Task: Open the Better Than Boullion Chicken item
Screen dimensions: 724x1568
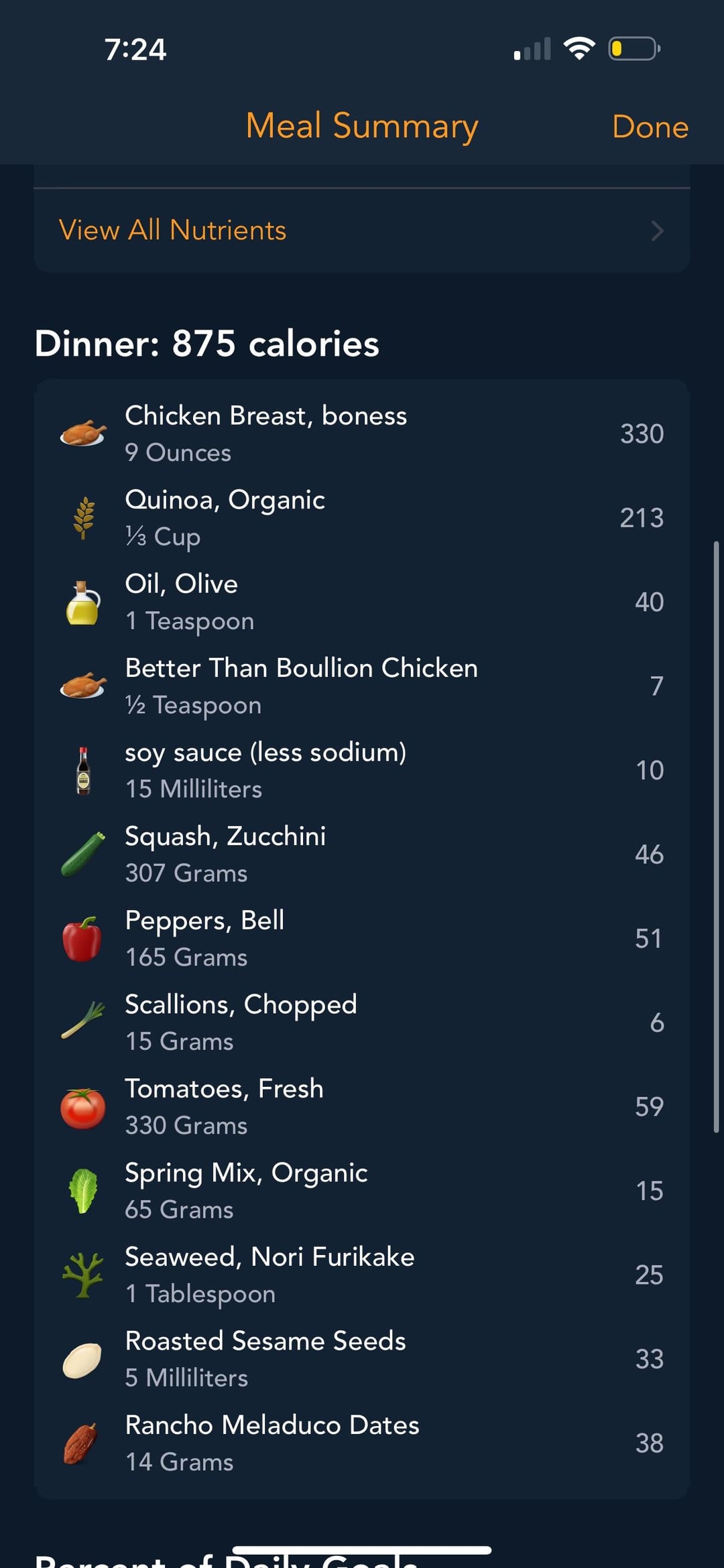Action: click(x=301, y=685)
